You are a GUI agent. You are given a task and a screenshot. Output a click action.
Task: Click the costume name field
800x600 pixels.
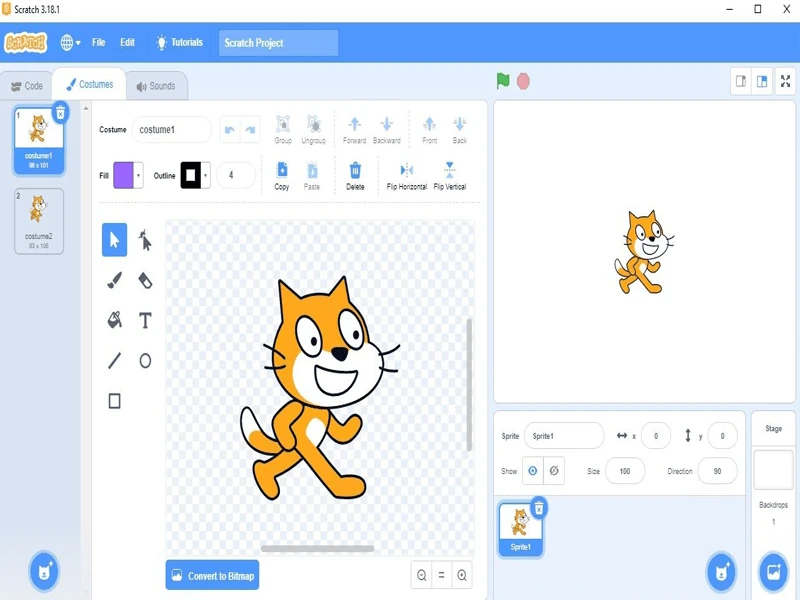tap(171, 130)
